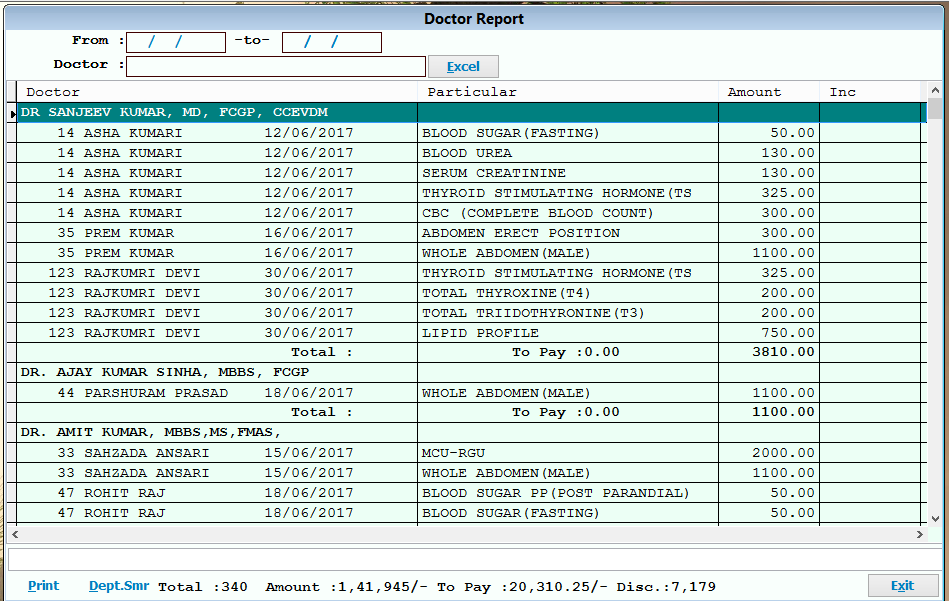The image size is (949, 601).
Task: Click the Excel export button
Action: point(462,66)
